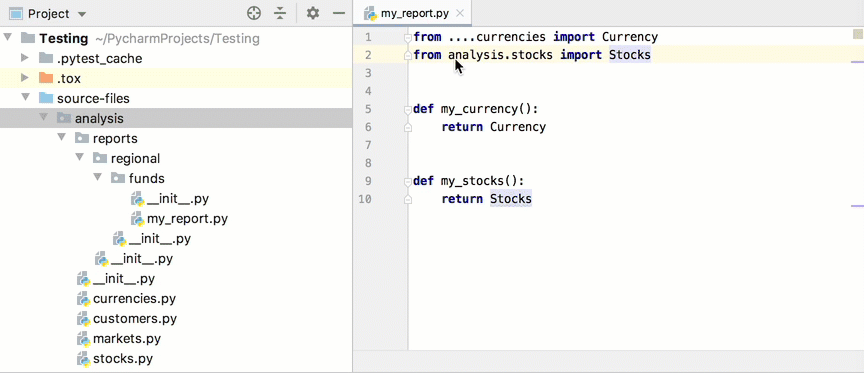Collapse the Testing project root
Screen dimensions: 864x373
point(7,37)
